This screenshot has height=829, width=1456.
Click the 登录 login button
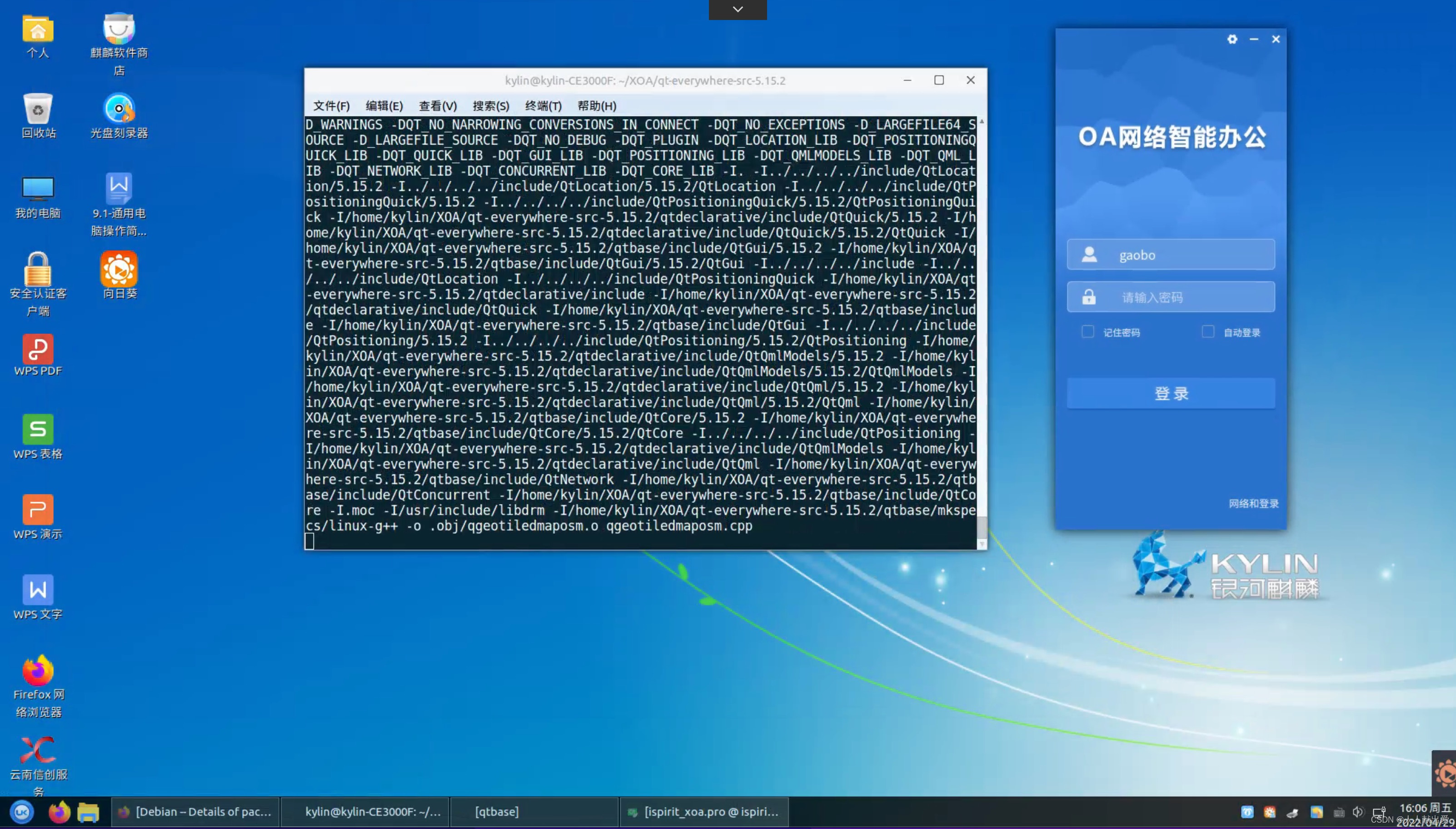coord(1171,393)
